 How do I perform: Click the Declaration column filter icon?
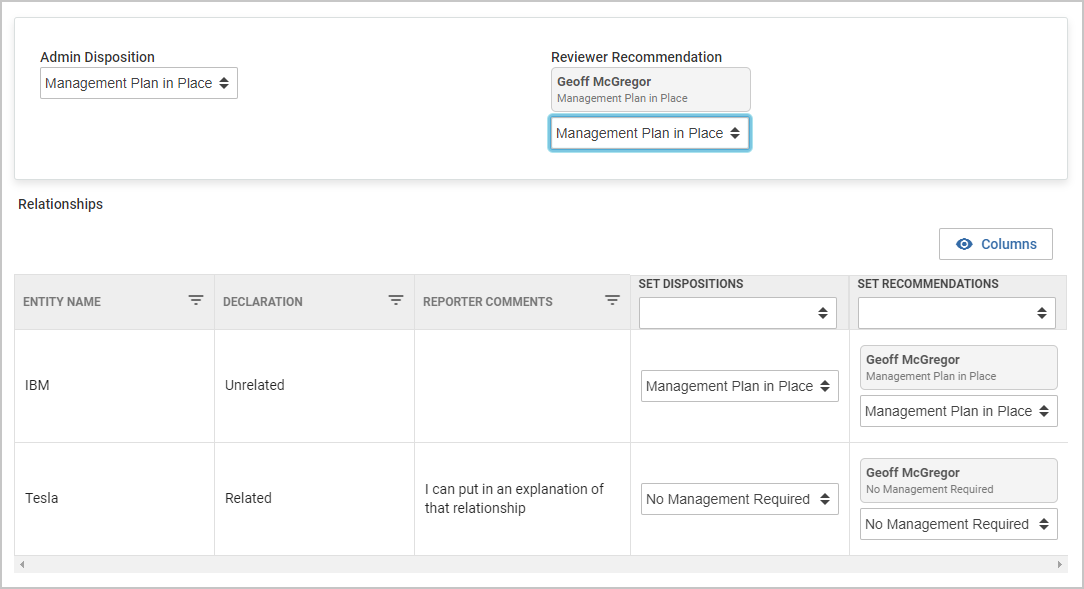(x=396, y=300)
